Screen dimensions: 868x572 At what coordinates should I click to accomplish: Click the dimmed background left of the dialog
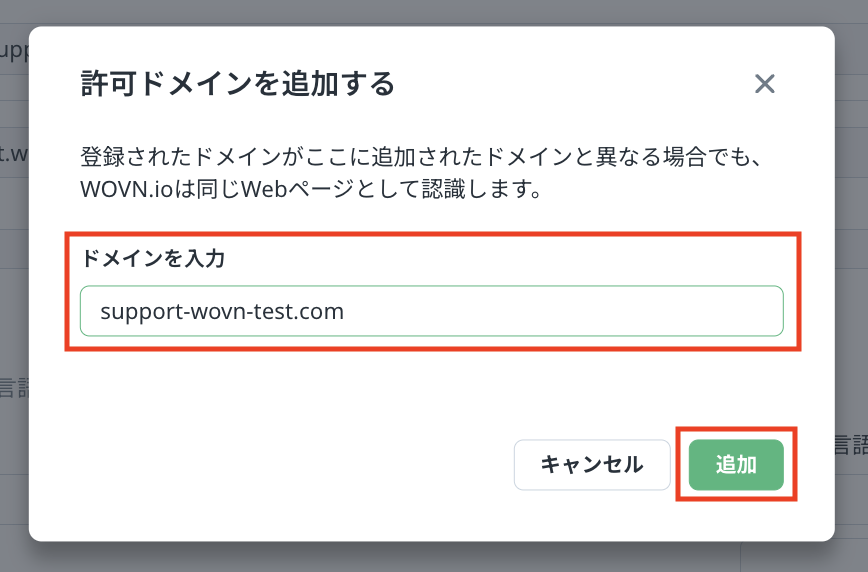[x=13, y=300]
